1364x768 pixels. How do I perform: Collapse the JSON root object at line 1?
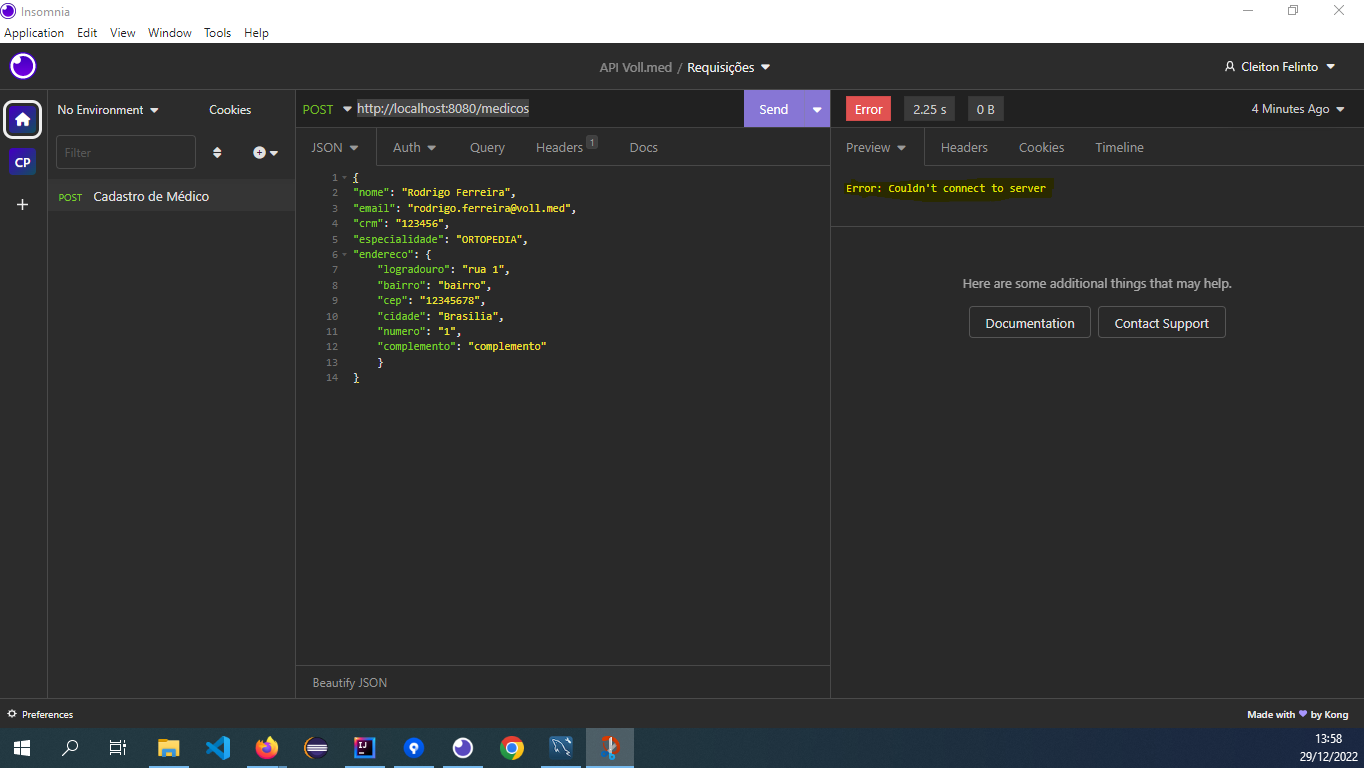click(344, 177)
